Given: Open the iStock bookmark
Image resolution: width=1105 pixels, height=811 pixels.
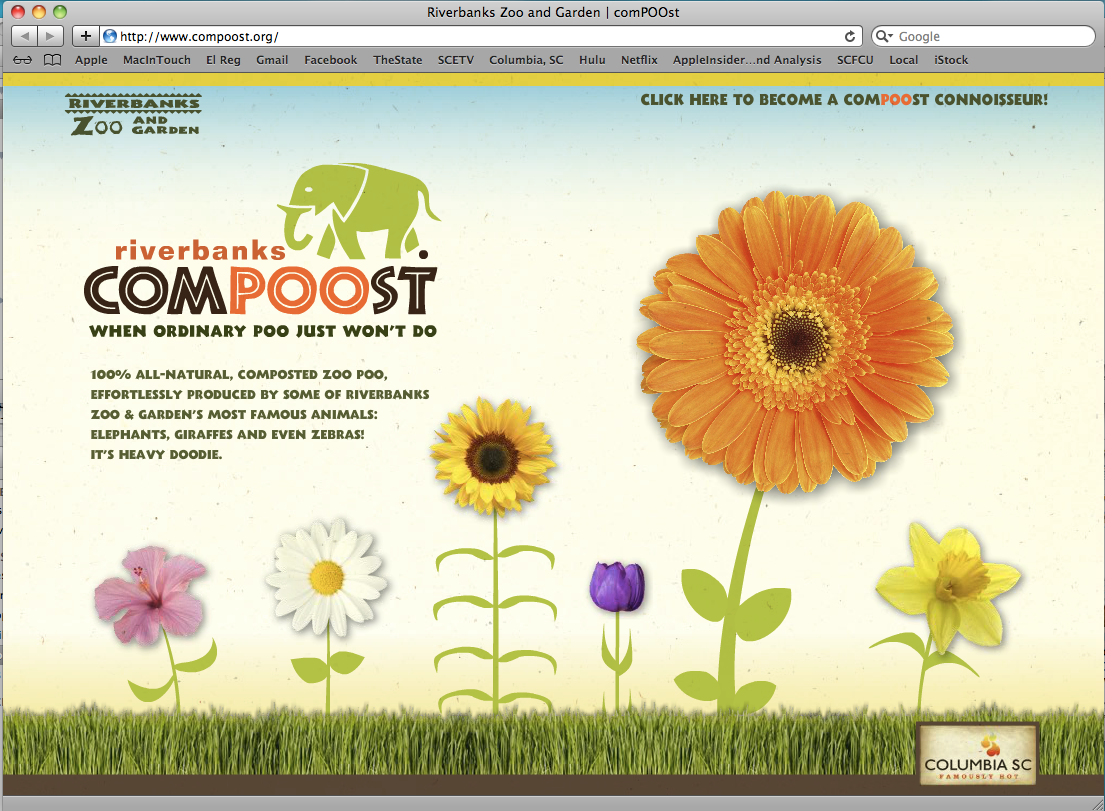Looking at the screenshot, I should [x=951, y=60].
